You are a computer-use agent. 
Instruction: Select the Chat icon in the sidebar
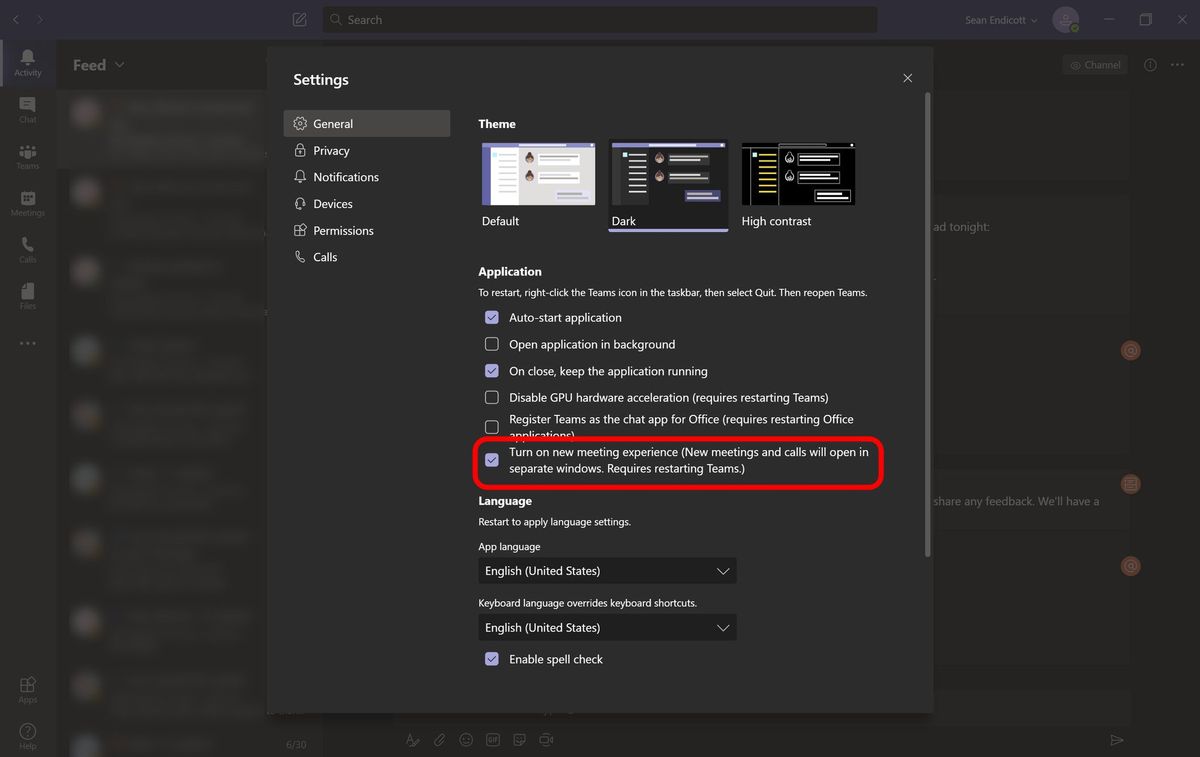(27, 108)
